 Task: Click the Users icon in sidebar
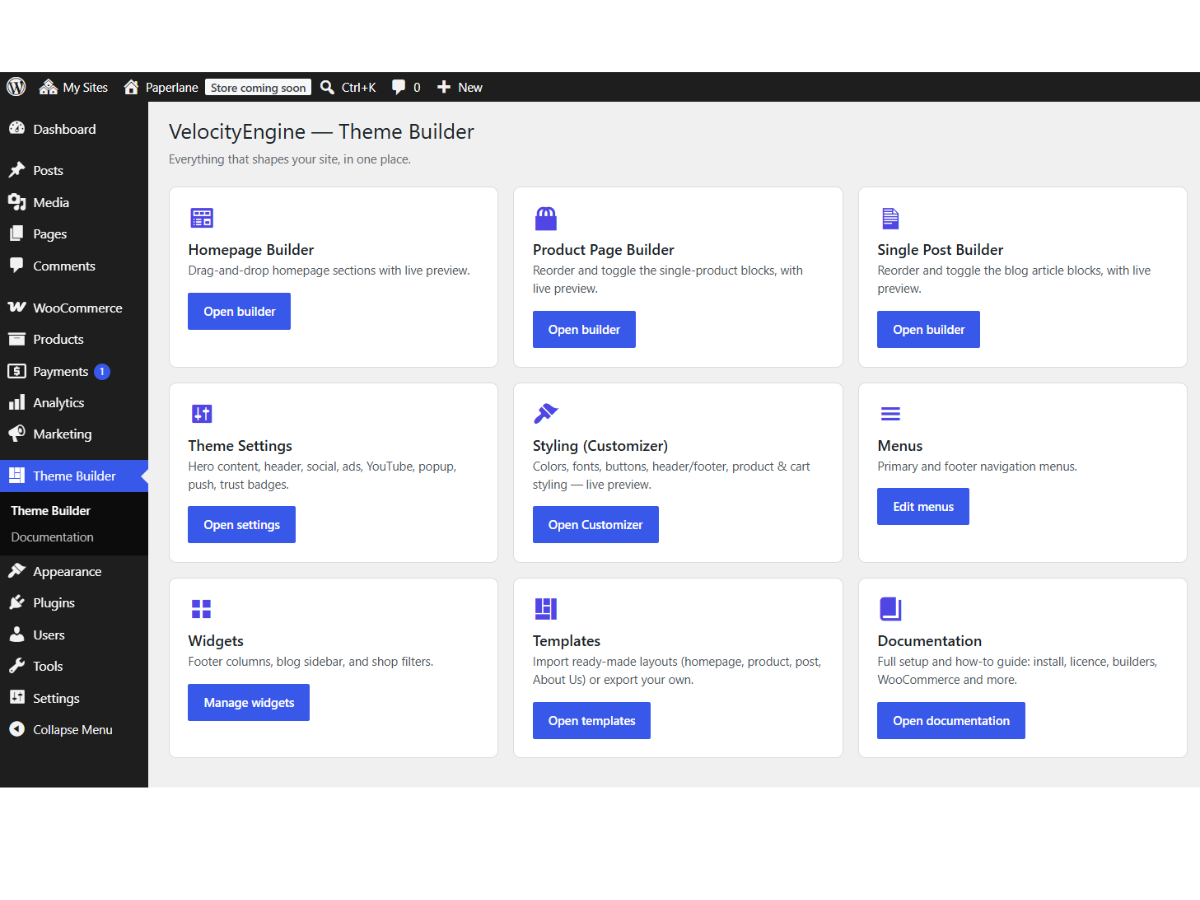[x=16, y=635]
